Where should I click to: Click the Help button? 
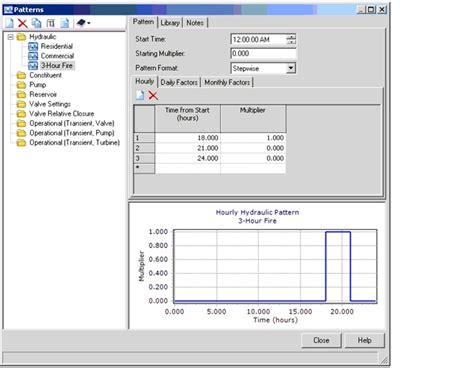click(x=365, y=340)
